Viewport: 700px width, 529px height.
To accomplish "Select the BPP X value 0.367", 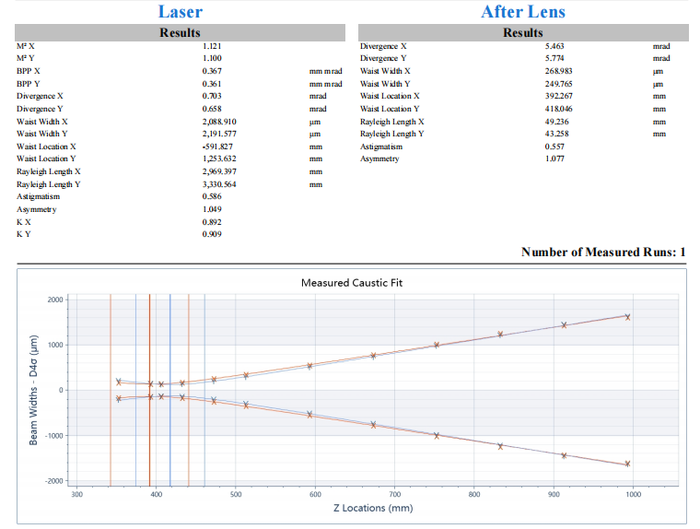I will click(212, 72).
